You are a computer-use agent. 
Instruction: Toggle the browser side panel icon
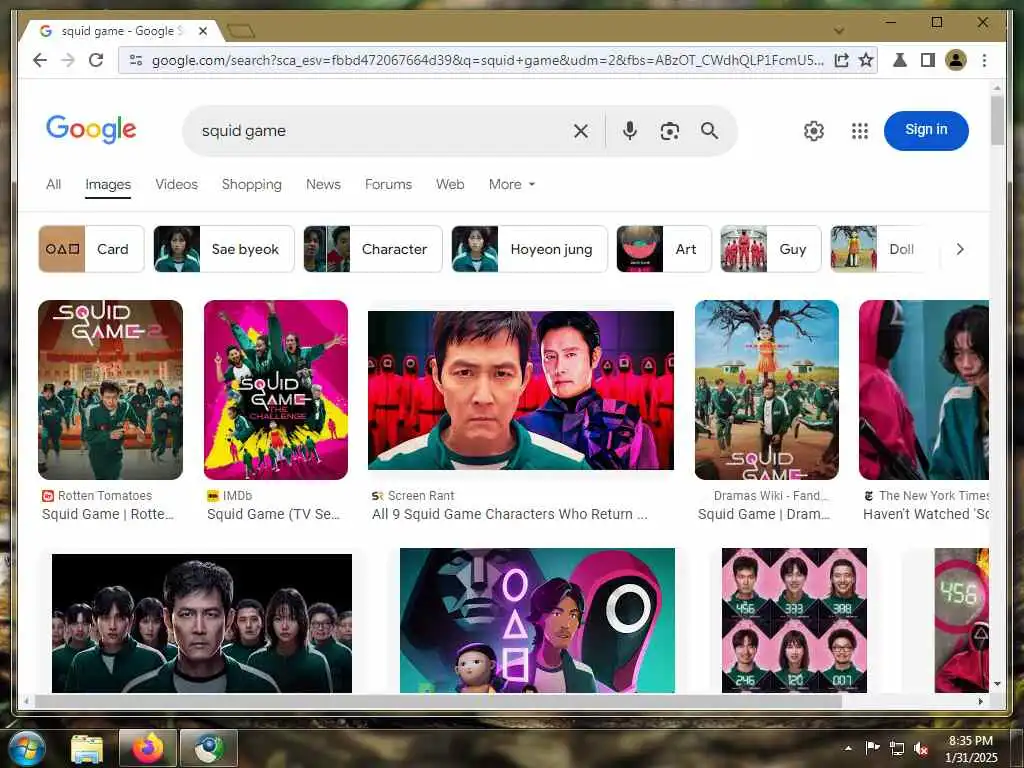pyautogui.click(x=927, y=60)
